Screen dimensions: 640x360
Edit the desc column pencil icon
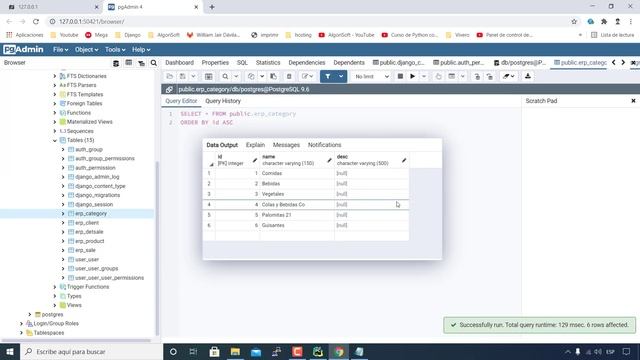point(404,160)
